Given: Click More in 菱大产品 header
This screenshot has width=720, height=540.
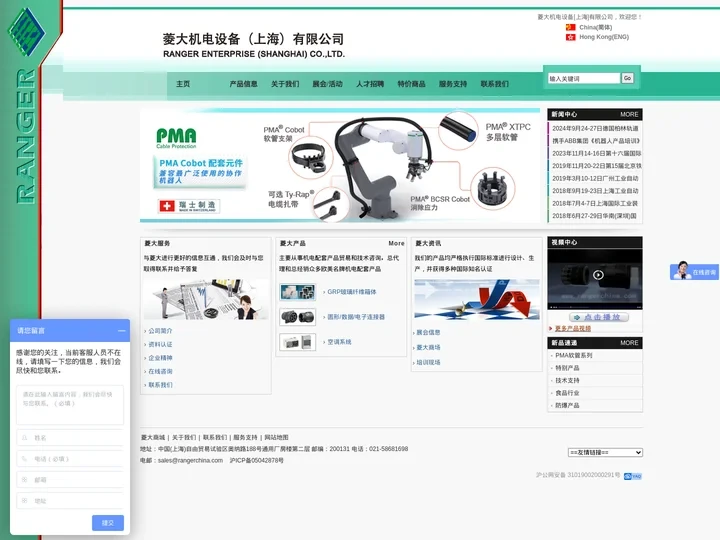Looking at the screenshot, I should [396, 243].
